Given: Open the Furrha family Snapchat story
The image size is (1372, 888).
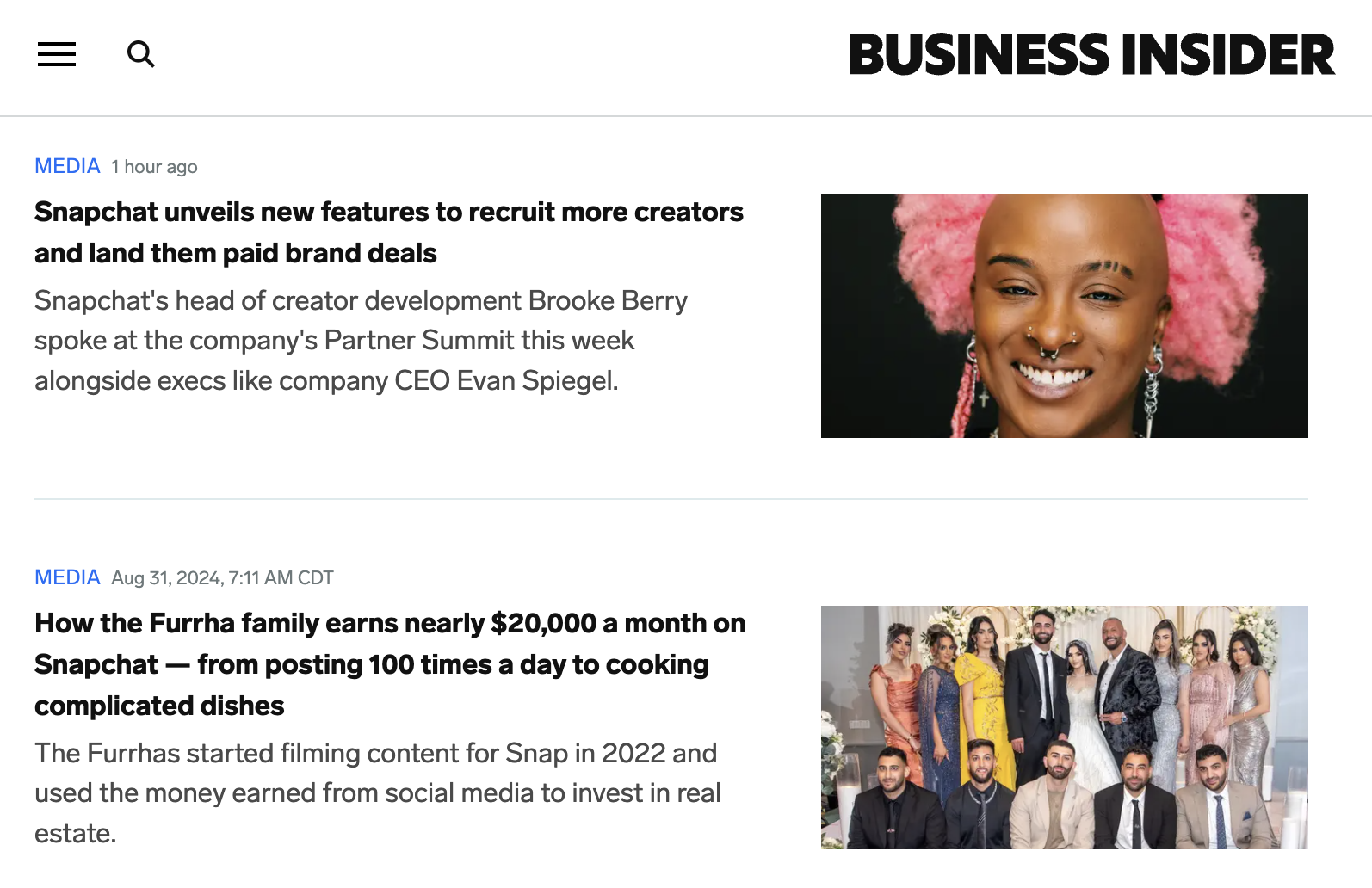Looking at the screenshot, I should 389,663.
